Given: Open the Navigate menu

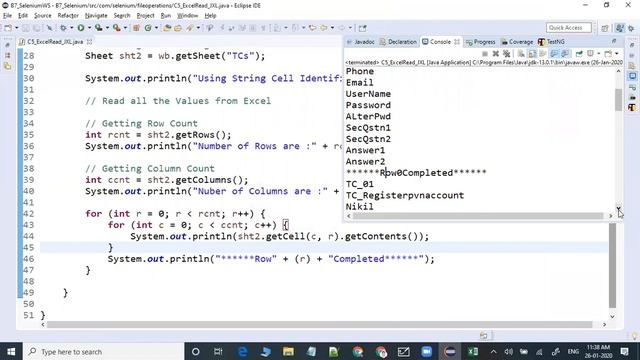Looking at the screenshot, I should click(96, 16).
